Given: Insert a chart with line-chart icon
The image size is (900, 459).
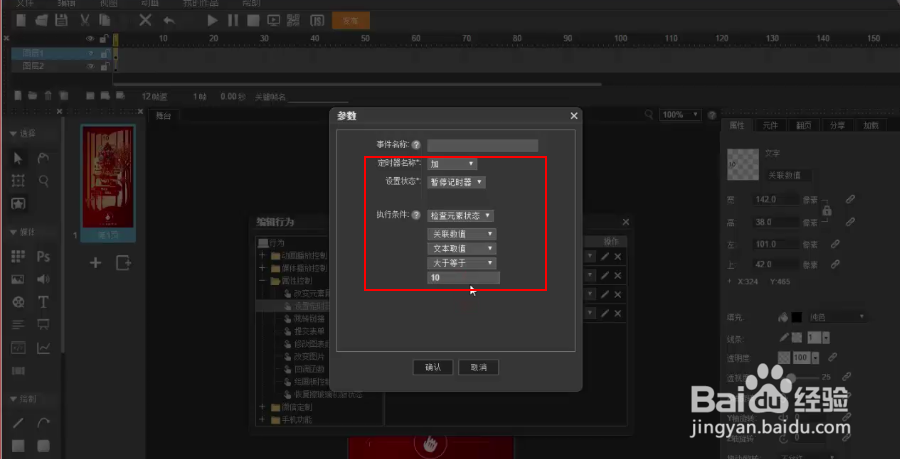Looking at the screenshot, I should point(44,348).
